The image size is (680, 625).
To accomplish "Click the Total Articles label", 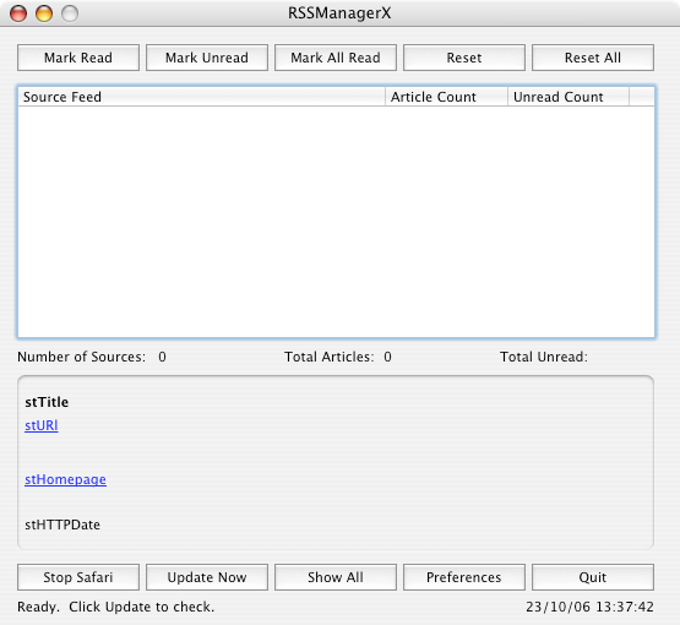I will point(329,357).
